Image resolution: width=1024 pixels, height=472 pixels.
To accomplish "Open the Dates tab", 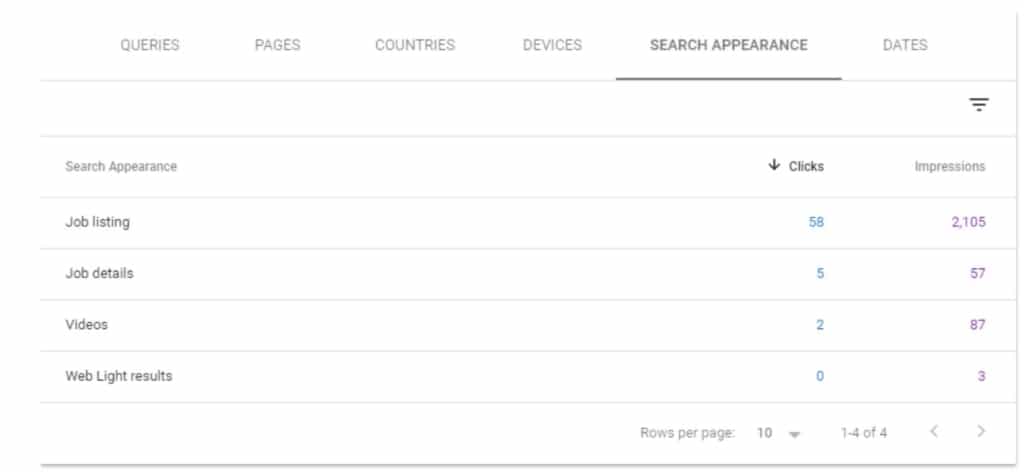I will coord(905,45).
